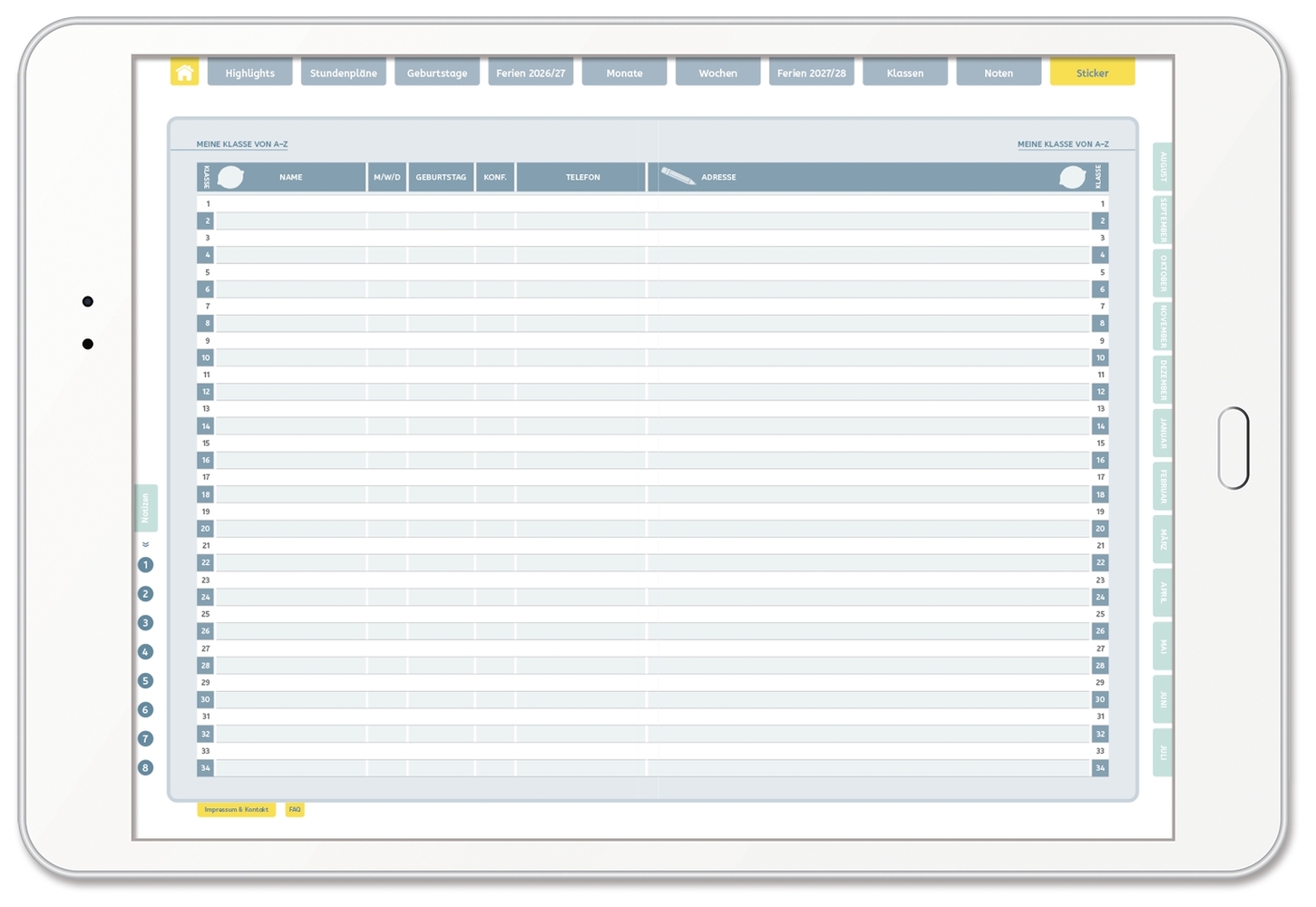Expand the double chevron below Notizen

point(145,545)
